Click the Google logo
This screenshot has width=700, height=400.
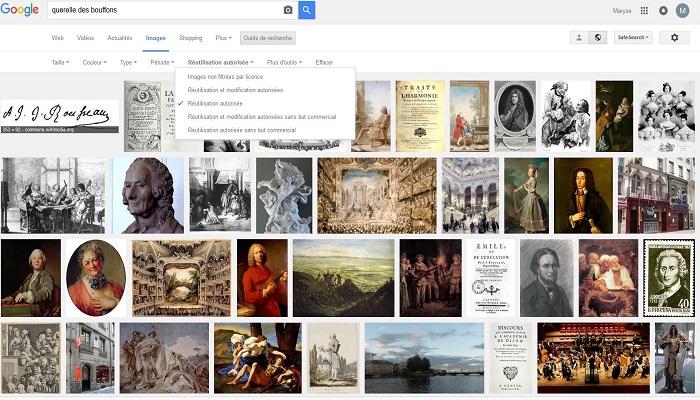[x=20, y=10]
